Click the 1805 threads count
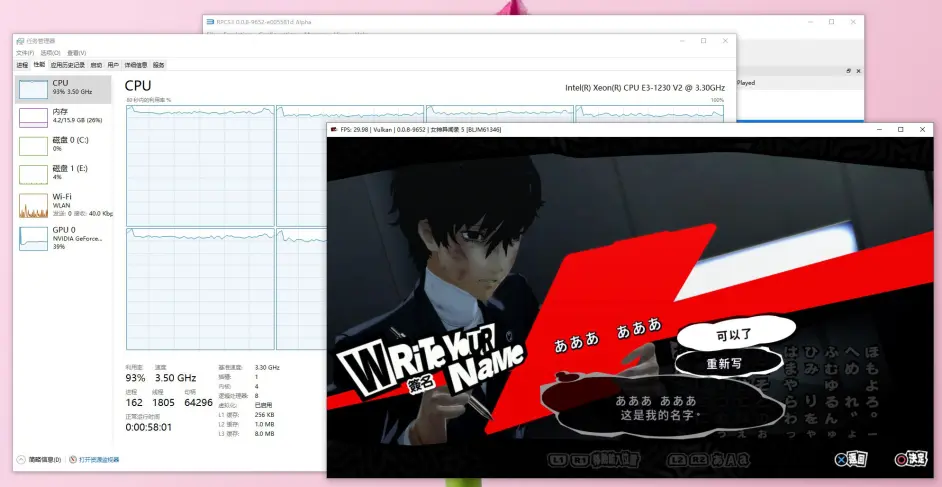 click(x=163, y=402)
